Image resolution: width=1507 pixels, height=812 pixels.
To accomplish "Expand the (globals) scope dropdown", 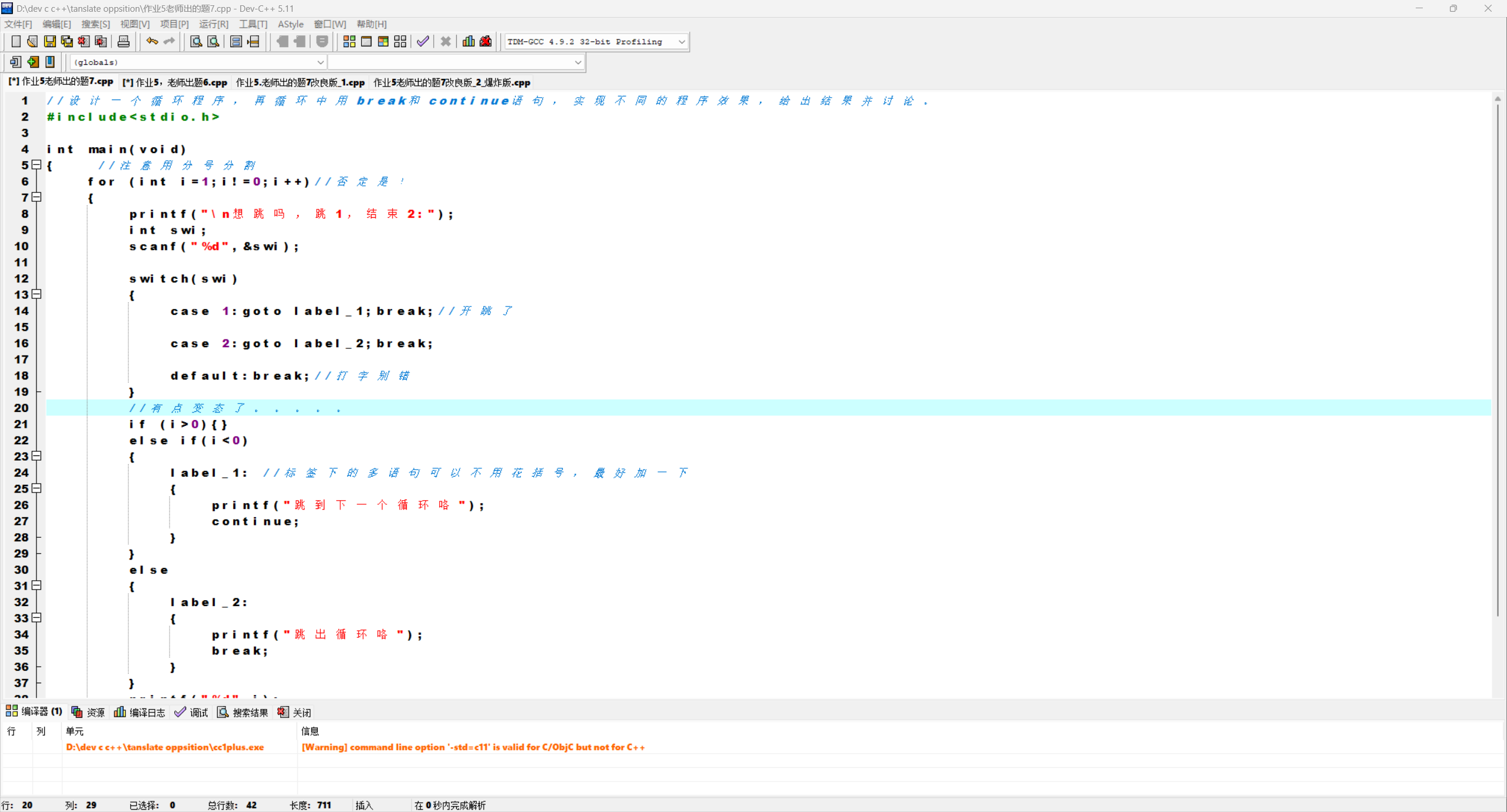I will pyautogui.click(x=320, y=62).
